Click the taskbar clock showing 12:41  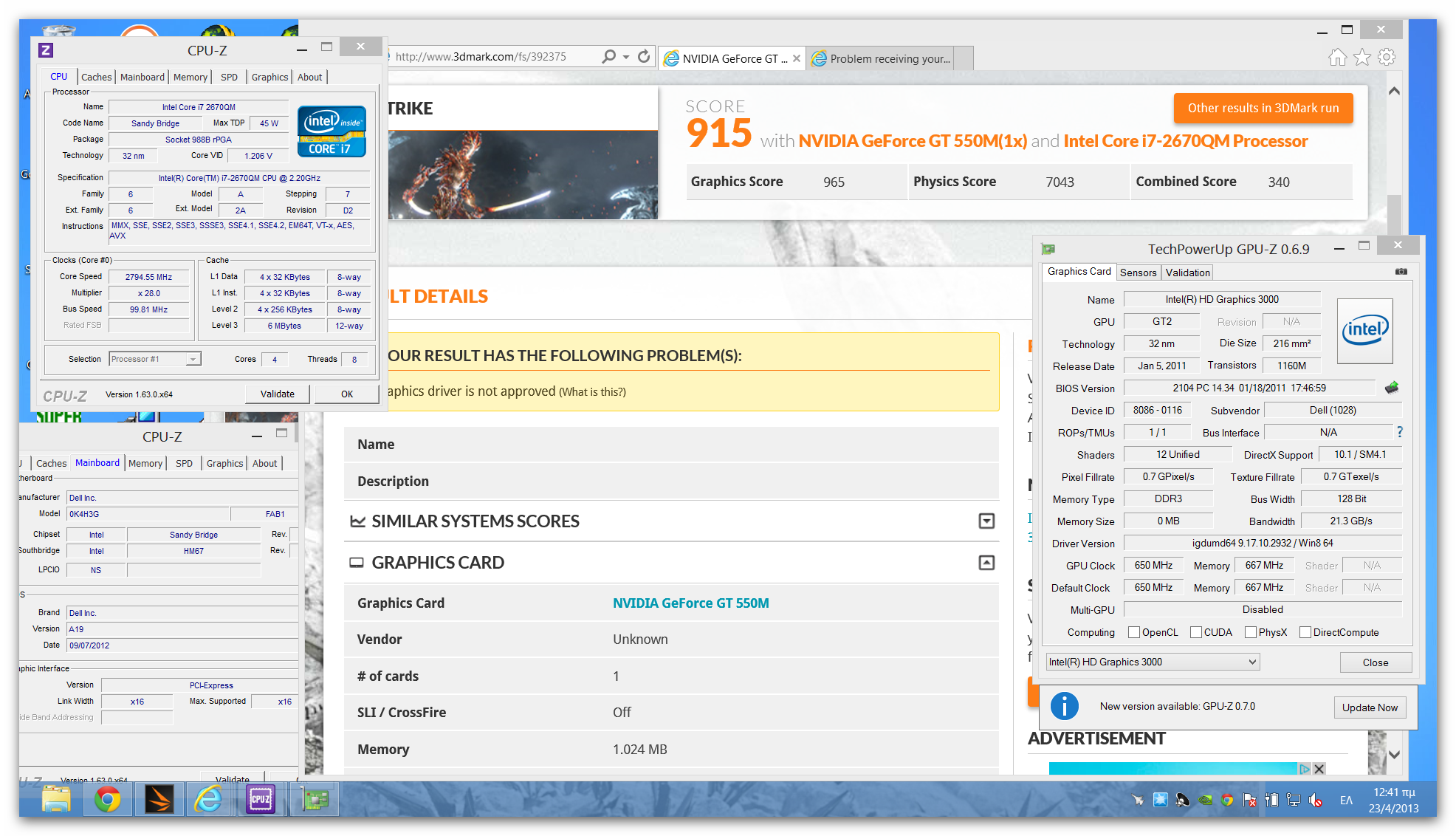pyautogui.click(x=1395, y=800)
